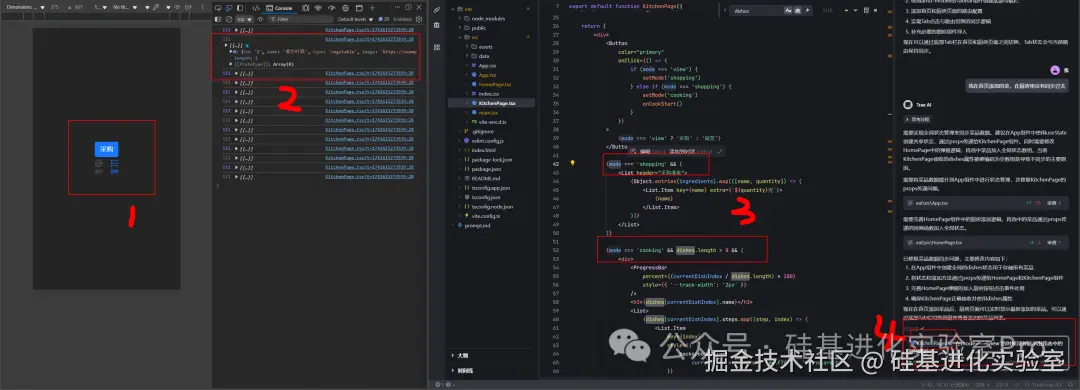Select the Console tab in DevTools
The image size is (1080, 390).
pos(280,8)
